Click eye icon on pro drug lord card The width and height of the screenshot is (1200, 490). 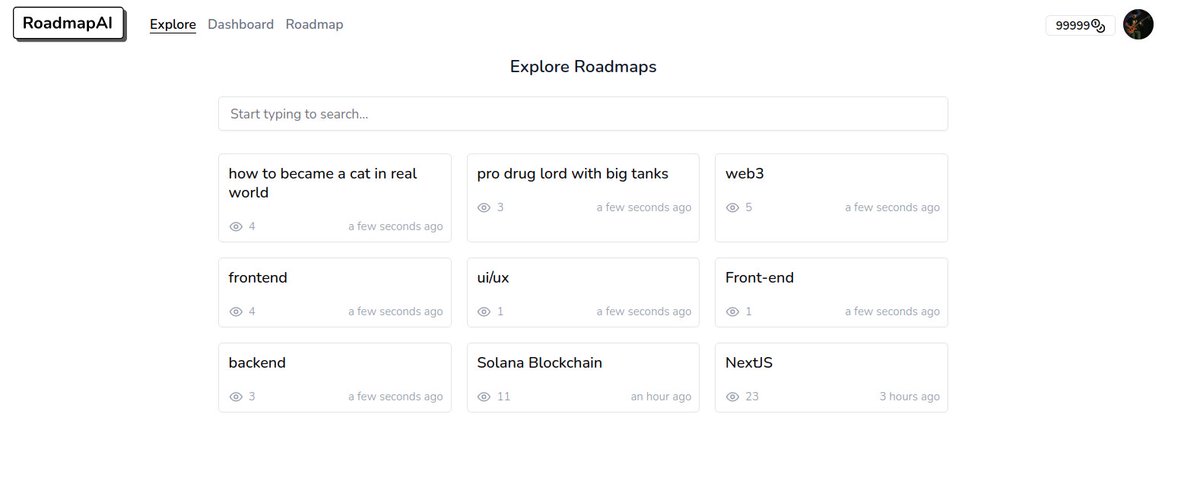click(484, 207)
